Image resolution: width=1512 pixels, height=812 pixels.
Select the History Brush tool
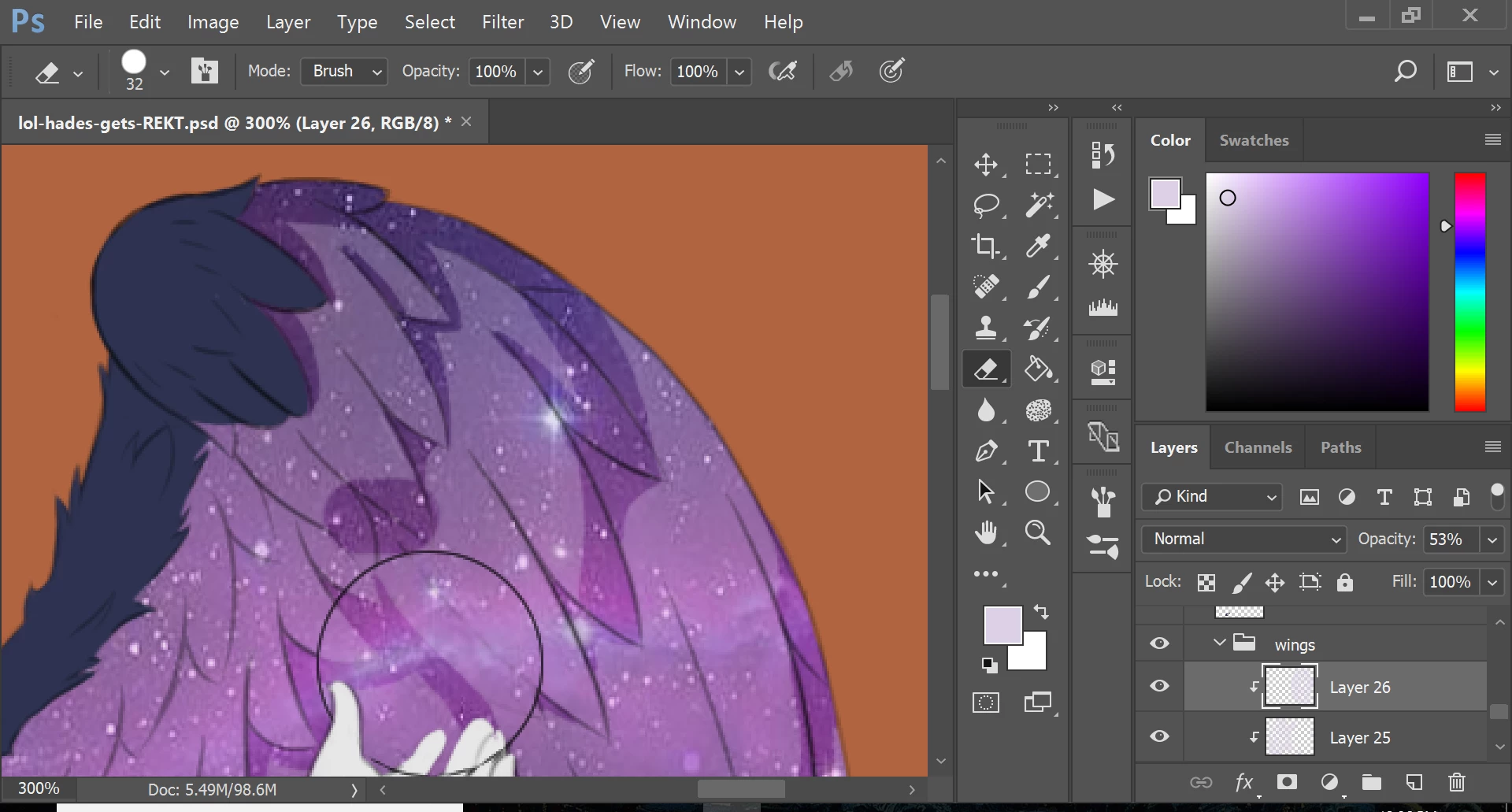(x=1038, y=328)
